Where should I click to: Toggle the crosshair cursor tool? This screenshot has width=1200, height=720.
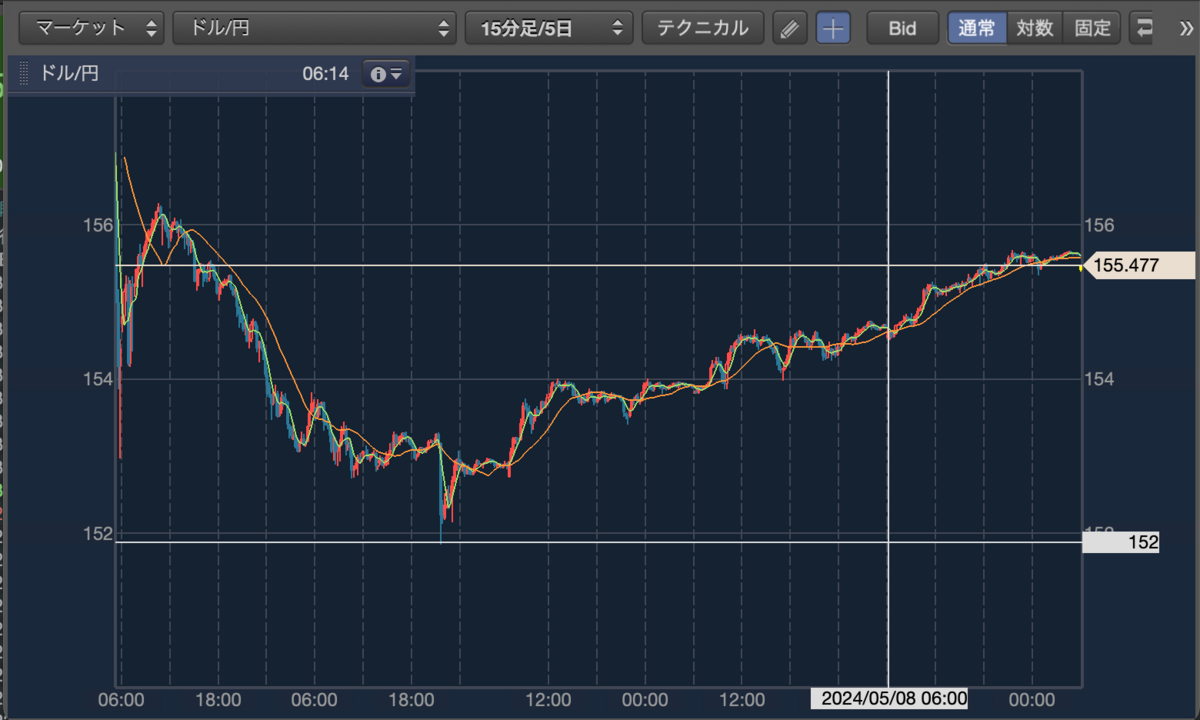(x=833, y=28)
